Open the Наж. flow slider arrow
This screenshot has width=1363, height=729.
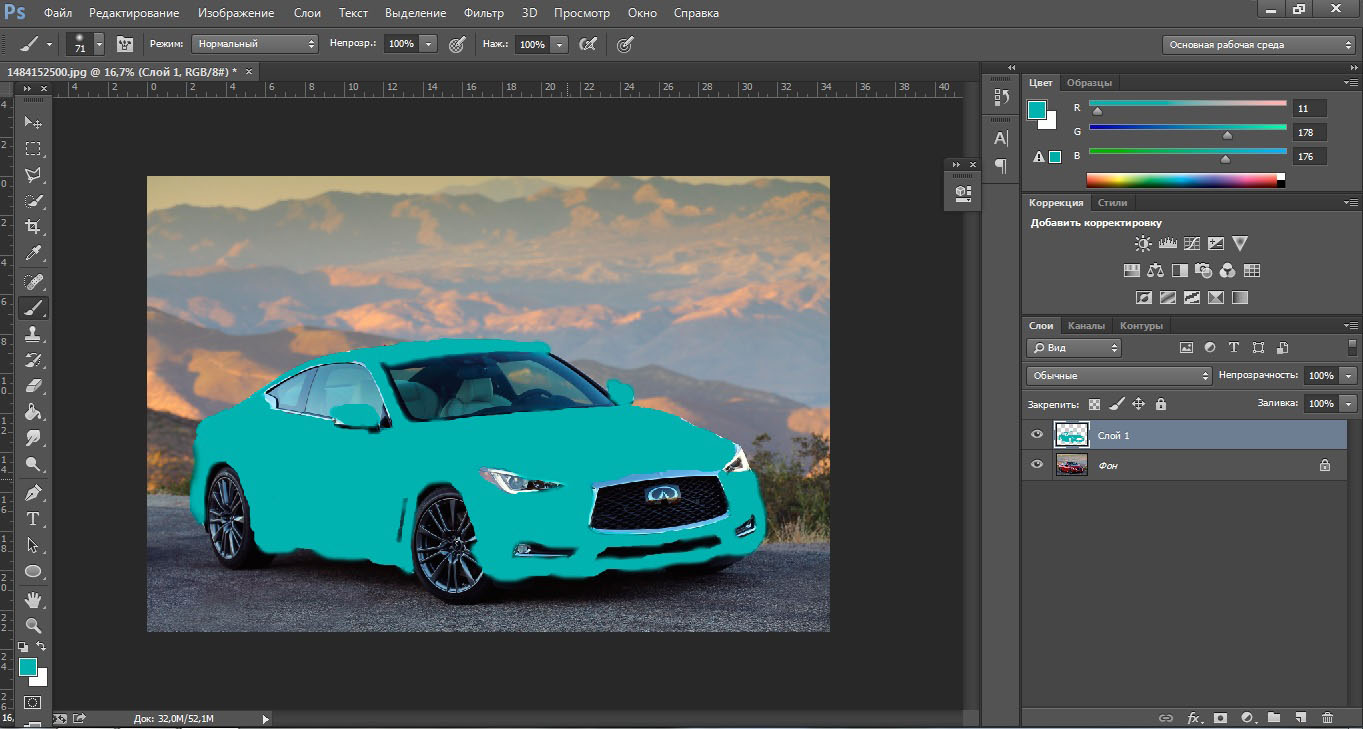tap(560, 44)
